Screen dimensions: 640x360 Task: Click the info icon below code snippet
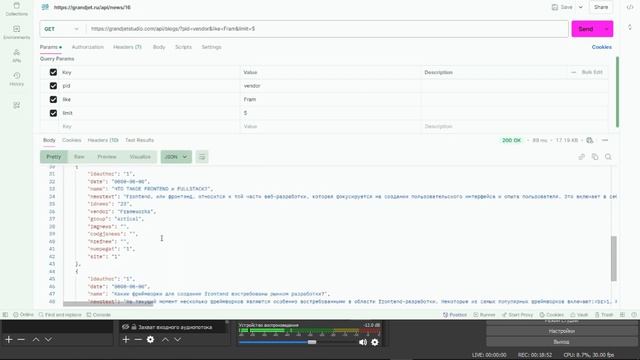click(630, 27)
